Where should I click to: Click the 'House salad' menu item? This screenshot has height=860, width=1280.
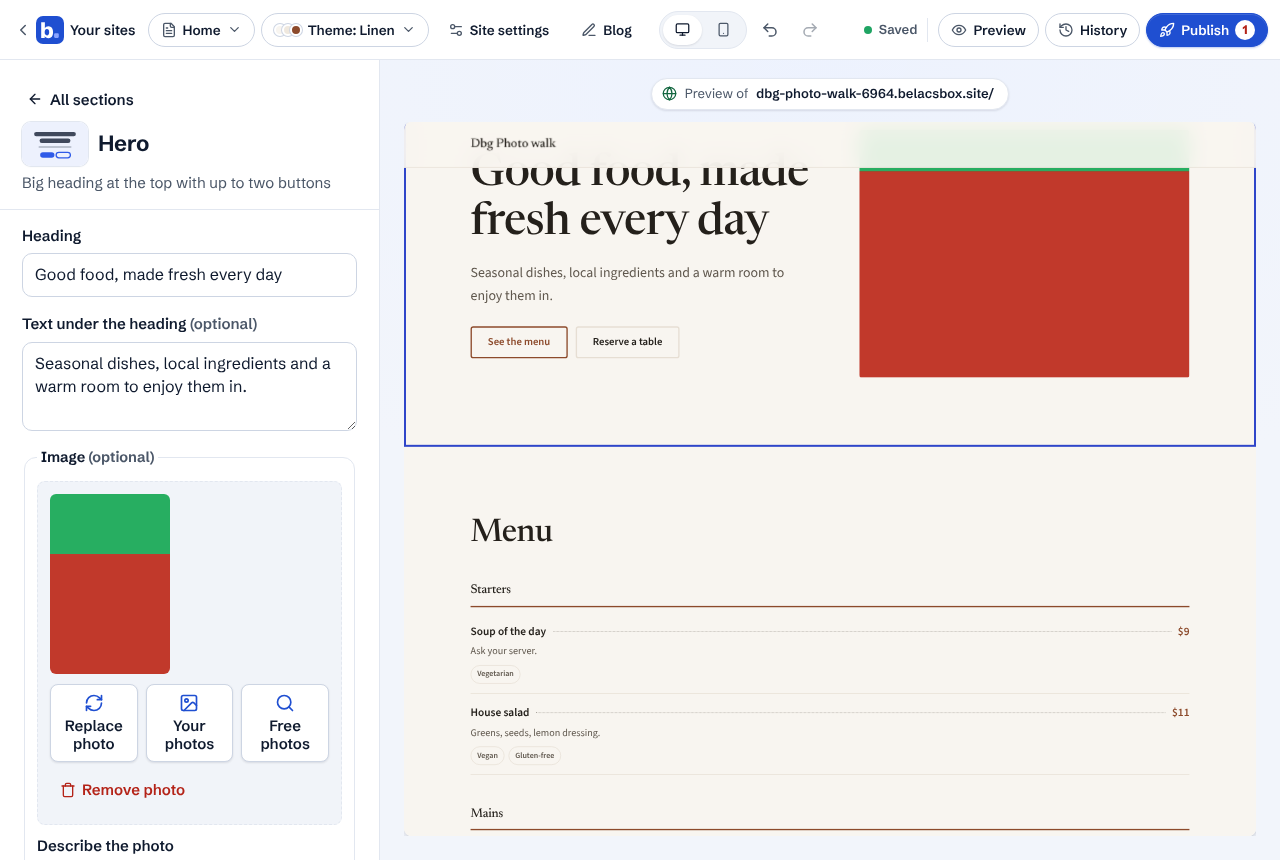500,713
